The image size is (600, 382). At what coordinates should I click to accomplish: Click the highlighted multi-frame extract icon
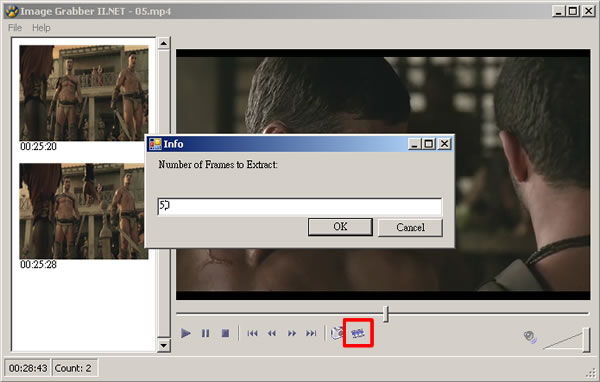click(x=358, y=333)
